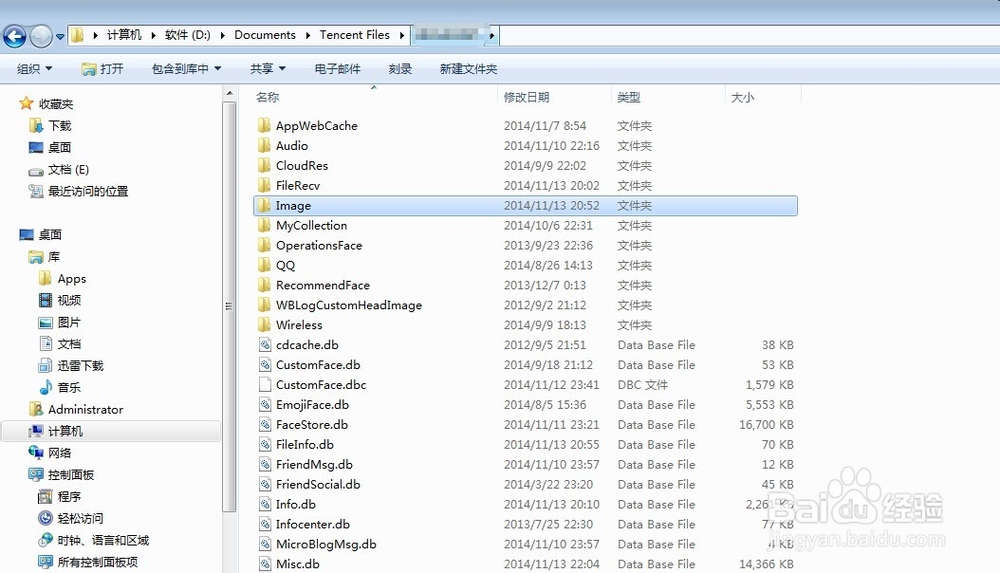Image resolution: width=1000 pixels, height=573 pixels.
Task: Select the 库 libraries node in sidebar
Action: 45,257
